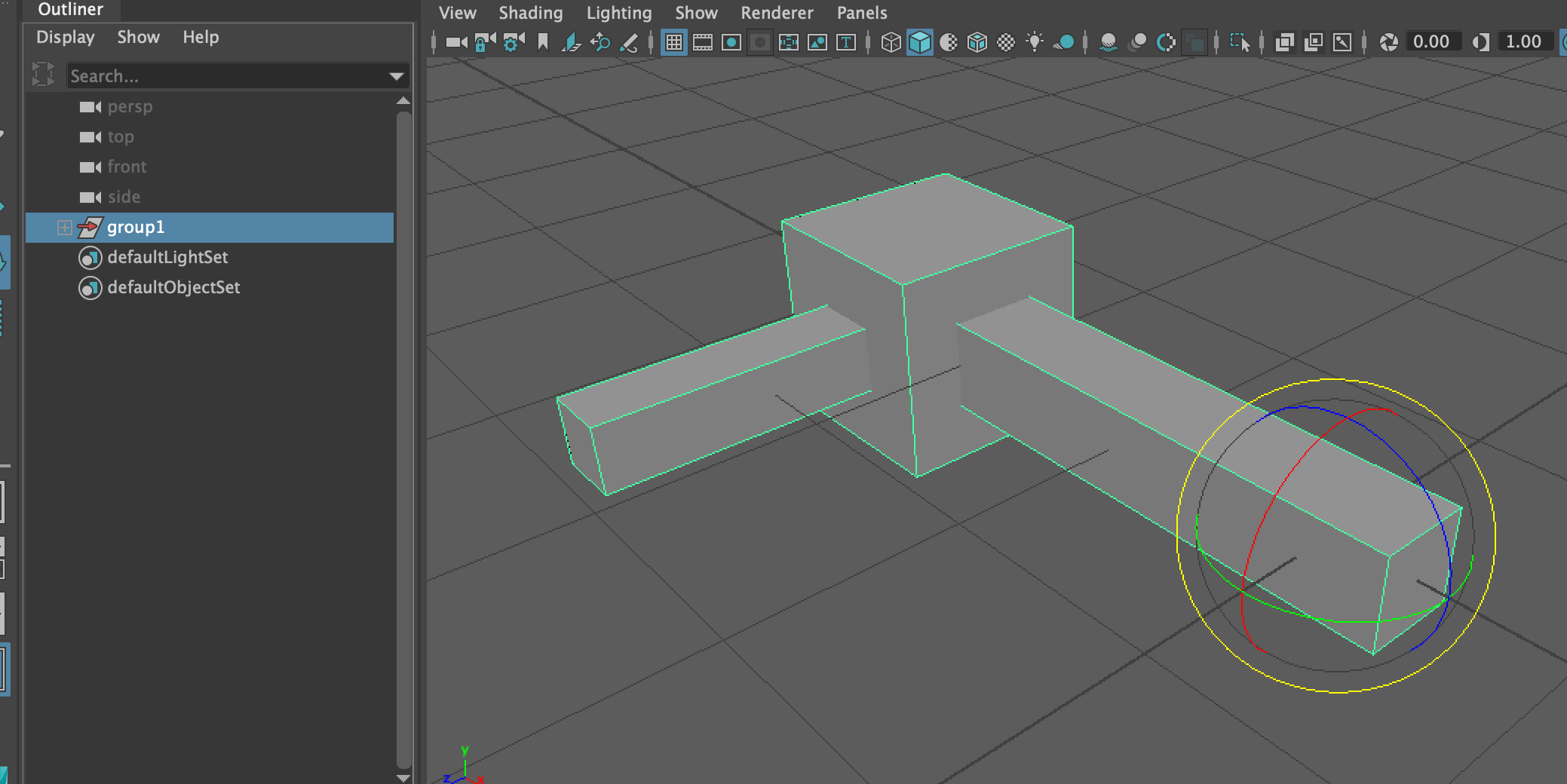This screenshot has height=784, width=1567.
Task: Select the Wireframe display mode icon
Action: [892, 43]
